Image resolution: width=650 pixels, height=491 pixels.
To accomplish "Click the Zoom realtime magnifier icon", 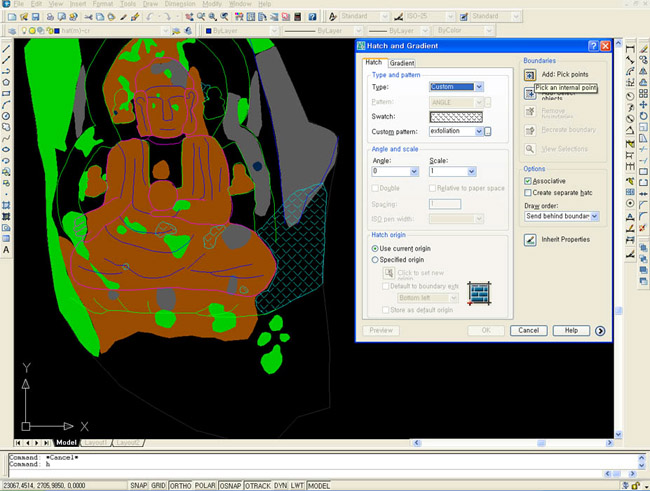I will coord(201,17).
